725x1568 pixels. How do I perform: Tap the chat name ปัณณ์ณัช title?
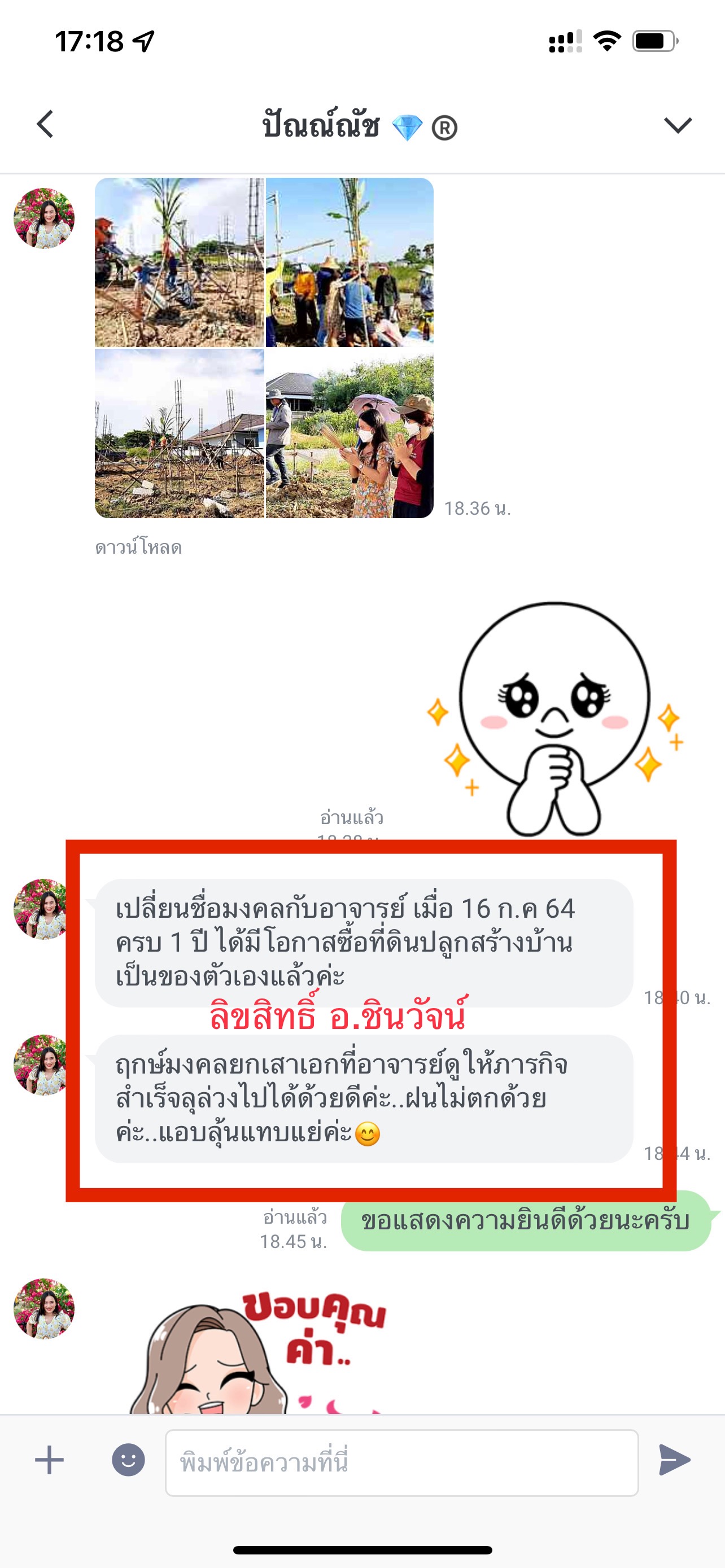tap(321, 125)
